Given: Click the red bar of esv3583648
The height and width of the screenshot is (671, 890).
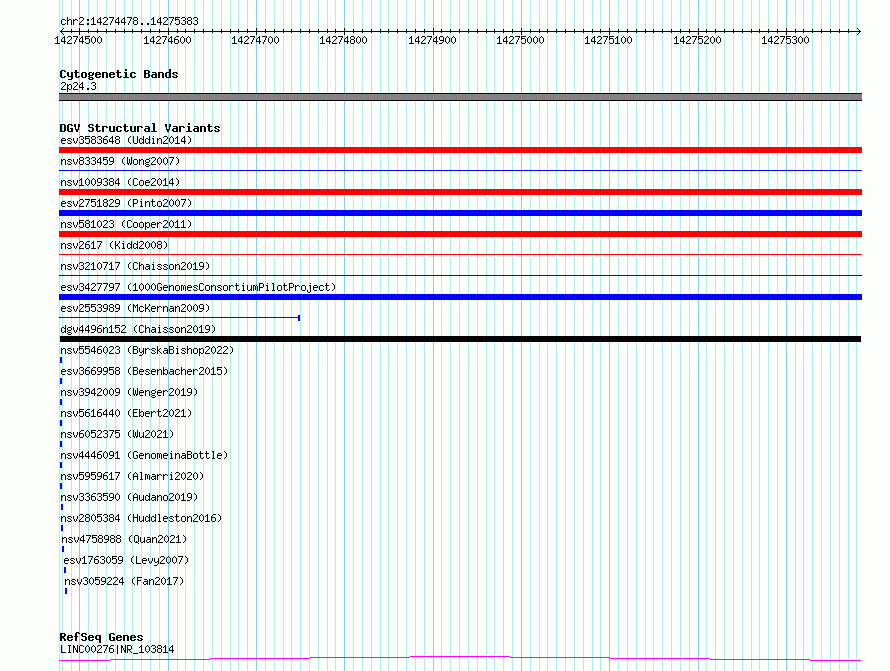Looking at the screenshot, I should (460, 150).
